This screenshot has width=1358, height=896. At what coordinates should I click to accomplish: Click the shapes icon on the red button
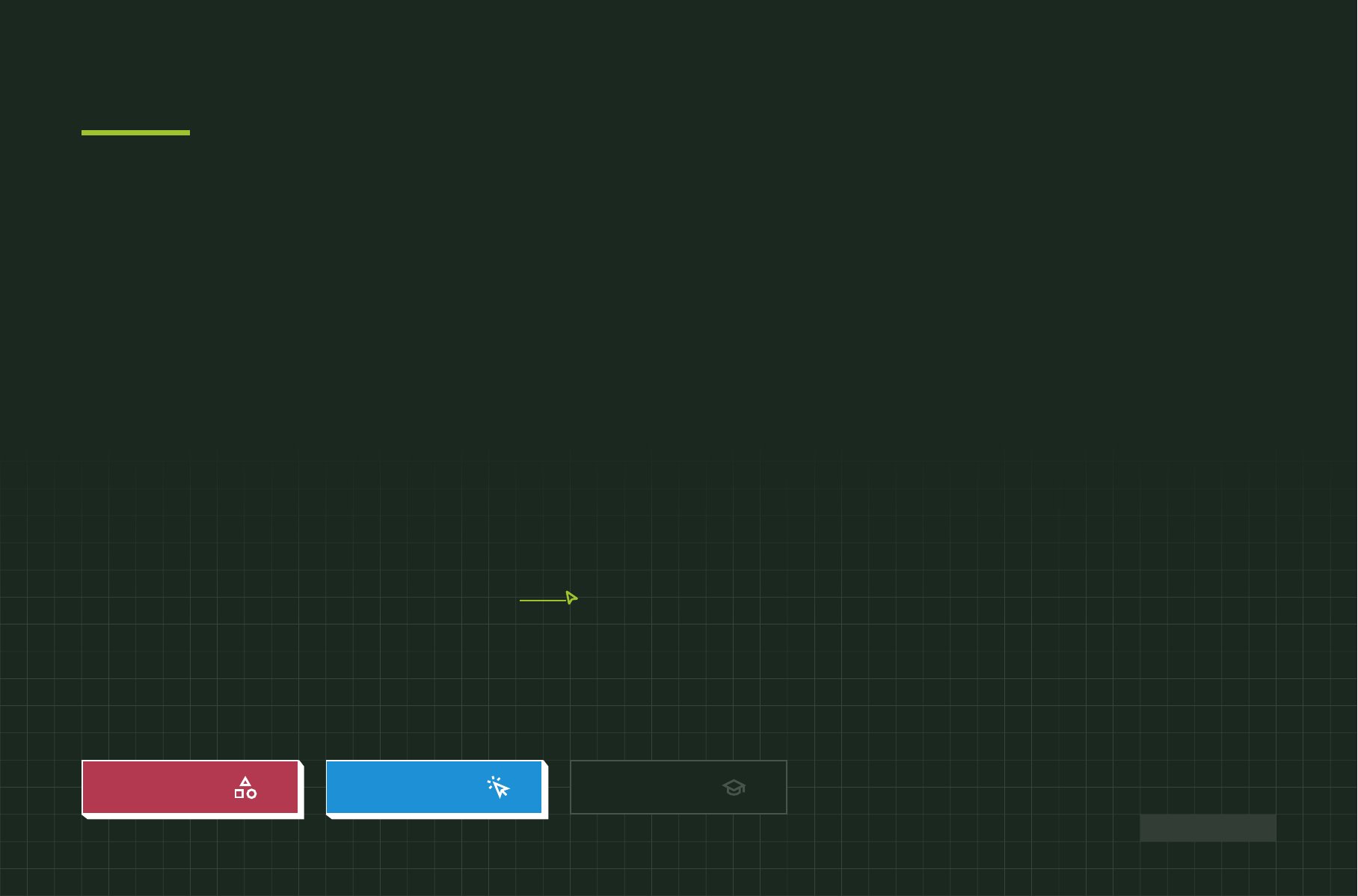click(245, 788)
